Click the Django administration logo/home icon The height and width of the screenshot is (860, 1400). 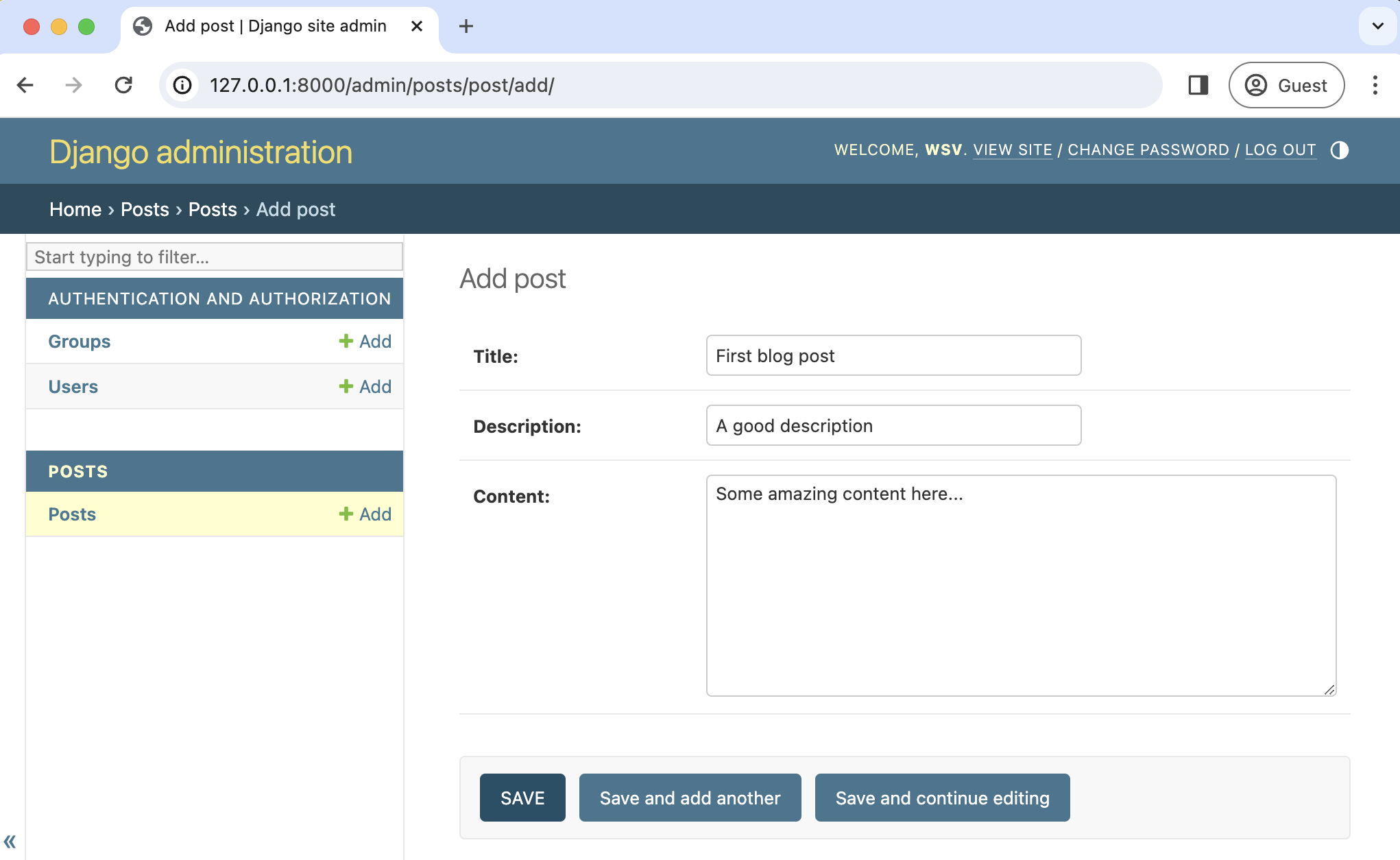click(201, 151)
